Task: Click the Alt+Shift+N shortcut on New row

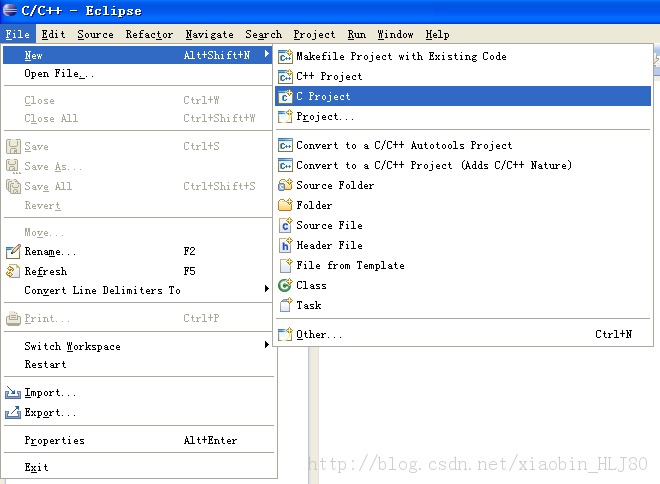Action: point(217,55)
